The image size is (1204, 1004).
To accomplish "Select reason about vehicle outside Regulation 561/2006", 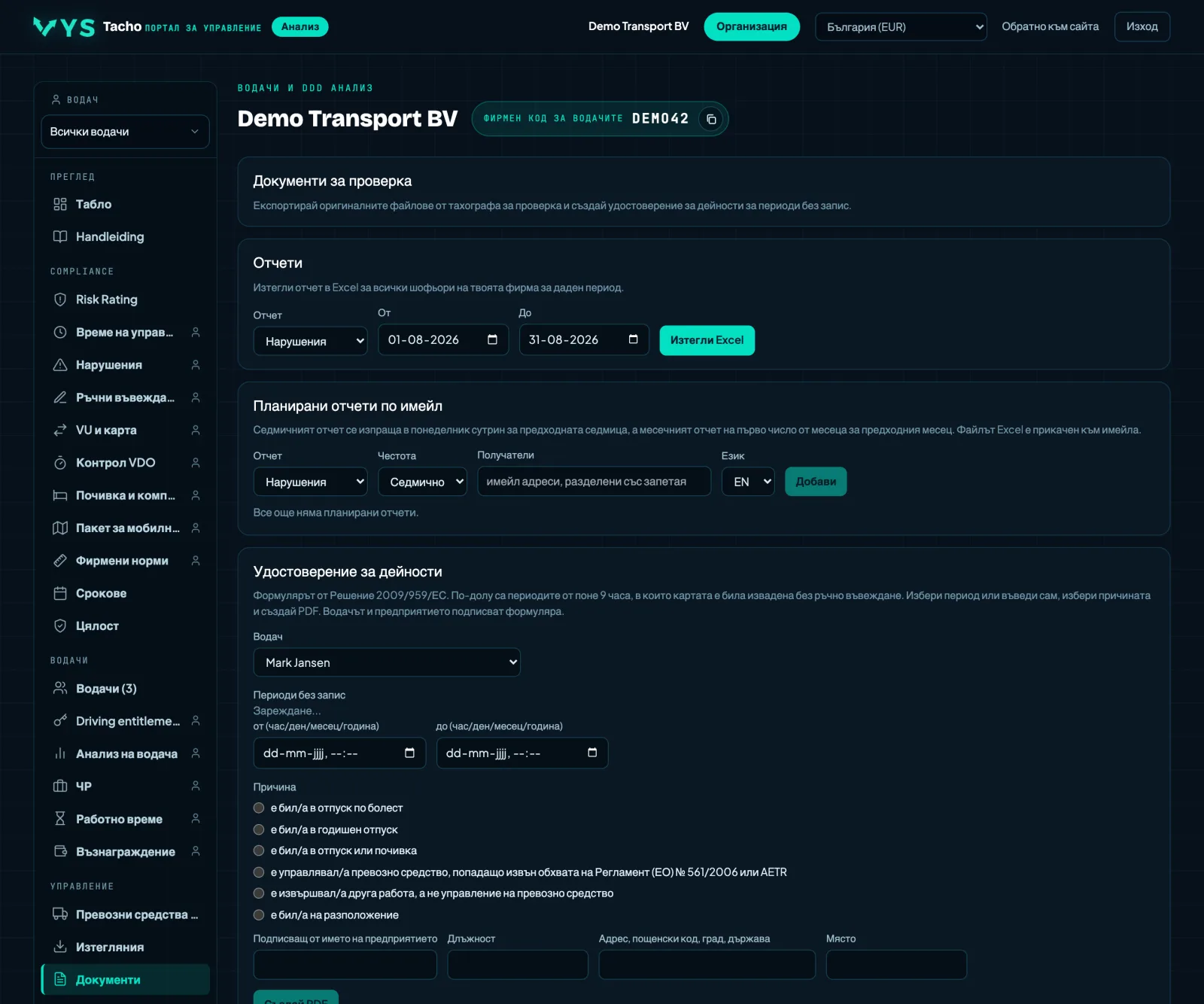I will tap(259, 872).
